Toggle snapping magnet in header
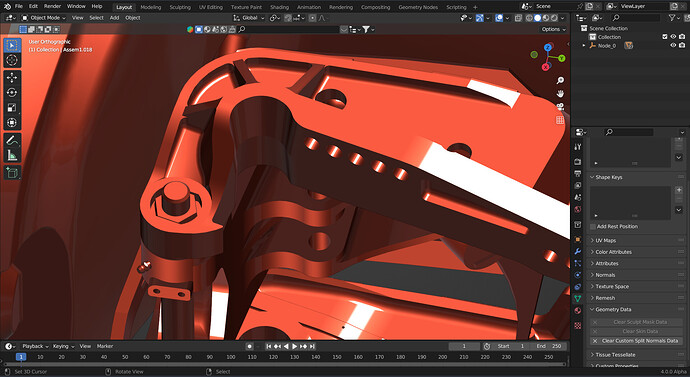 tap(287, 18)
